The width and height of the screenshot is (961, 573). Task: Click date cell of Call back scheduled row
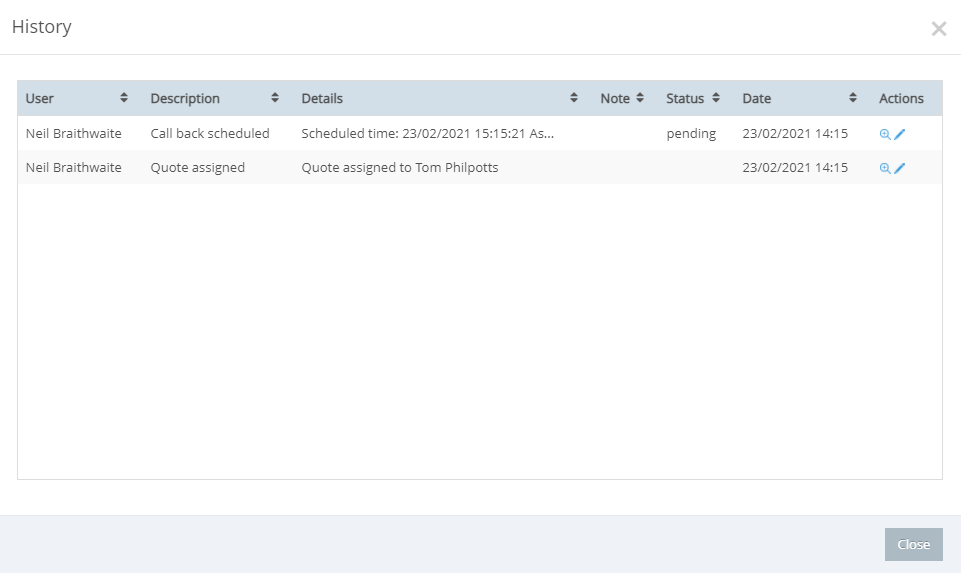pyautogui.click(x=795, y=134)
